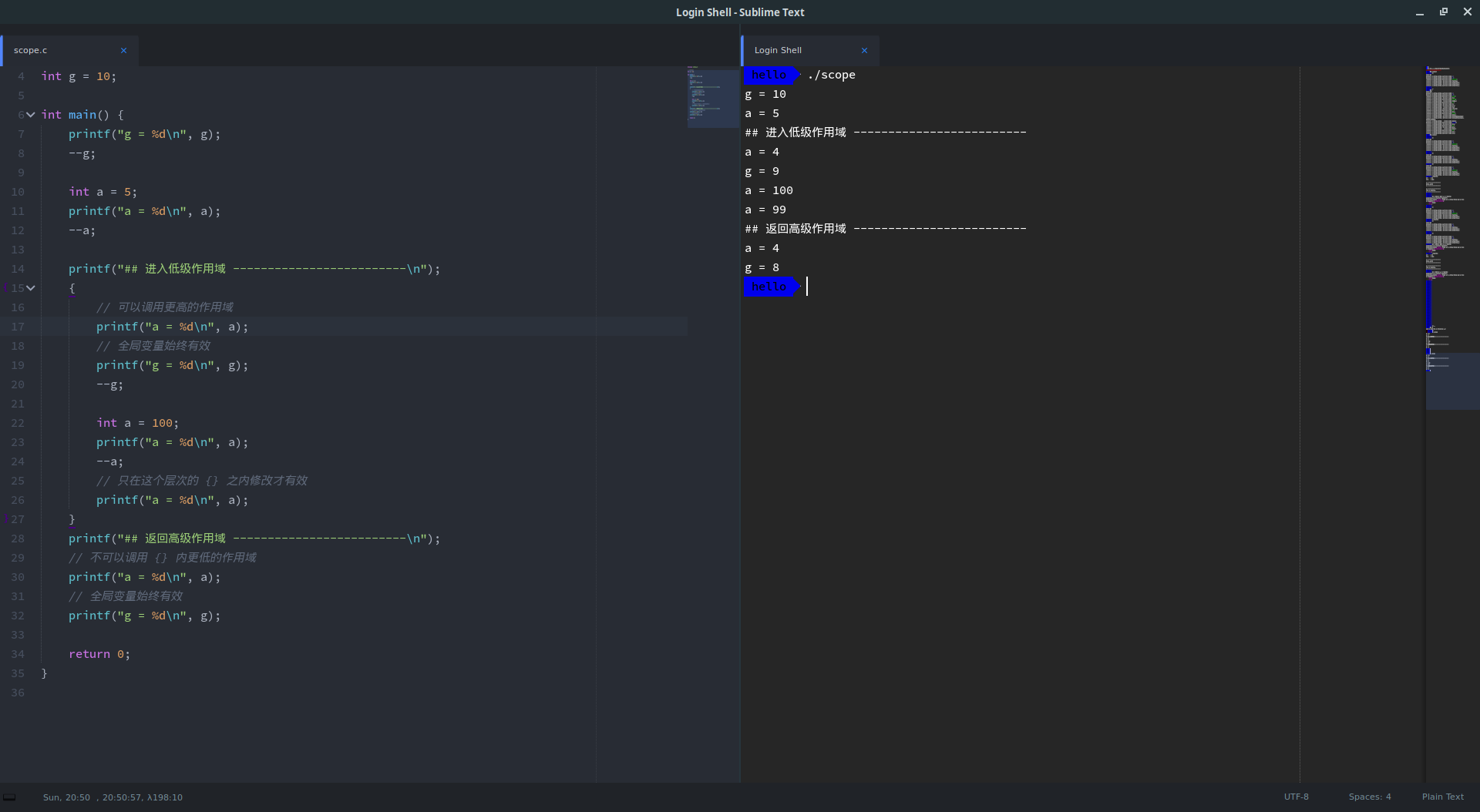The height and width of the screenshot is (812, 1480).
Task: Click terminal output 'a = 100'
Action: click(769, 190)
